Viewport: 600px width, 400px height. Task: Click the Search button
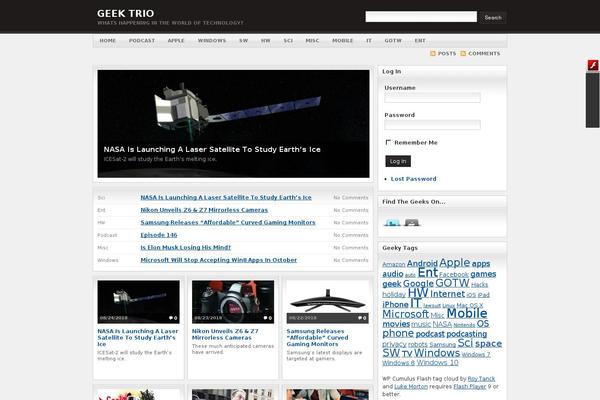point(493,17)
